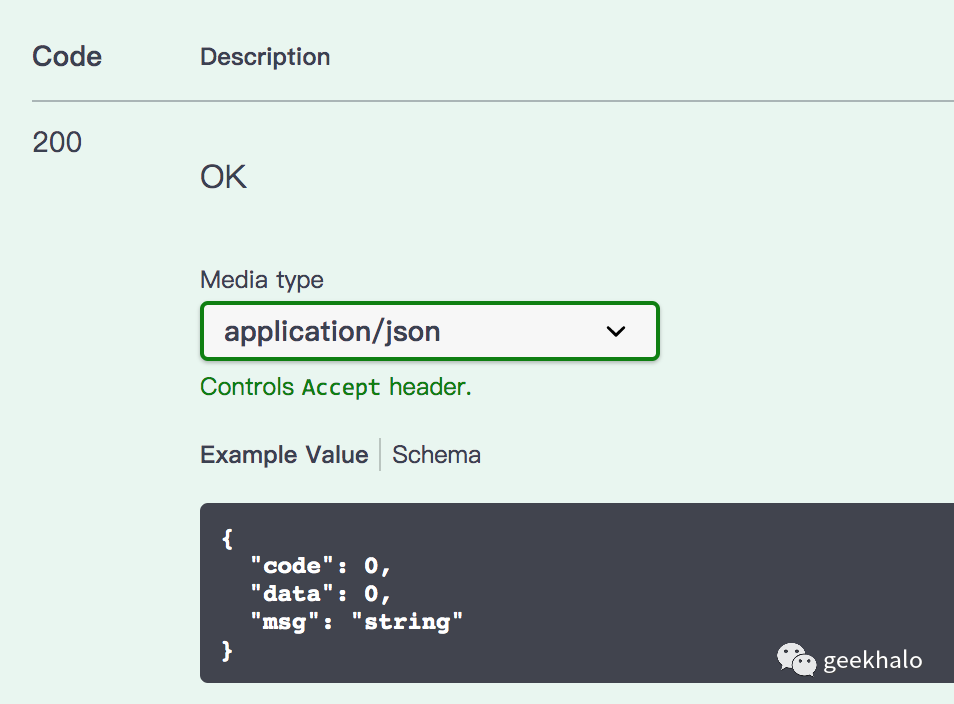Click the zero value after "data"

pyautogui.click(x=371, y=594)
